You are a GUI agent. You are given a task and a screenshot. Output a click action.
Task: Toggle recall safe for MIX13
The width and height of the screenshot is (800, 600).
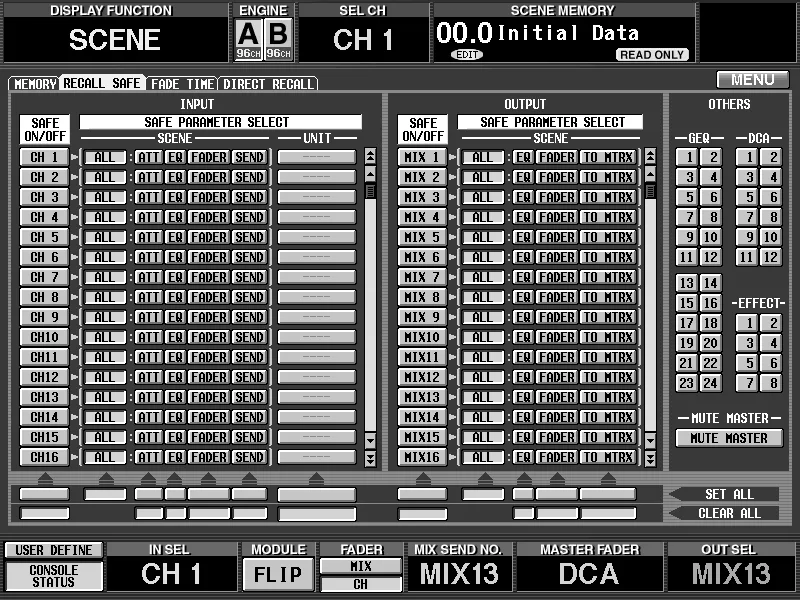pyautogui.click(x=422, y=397)
